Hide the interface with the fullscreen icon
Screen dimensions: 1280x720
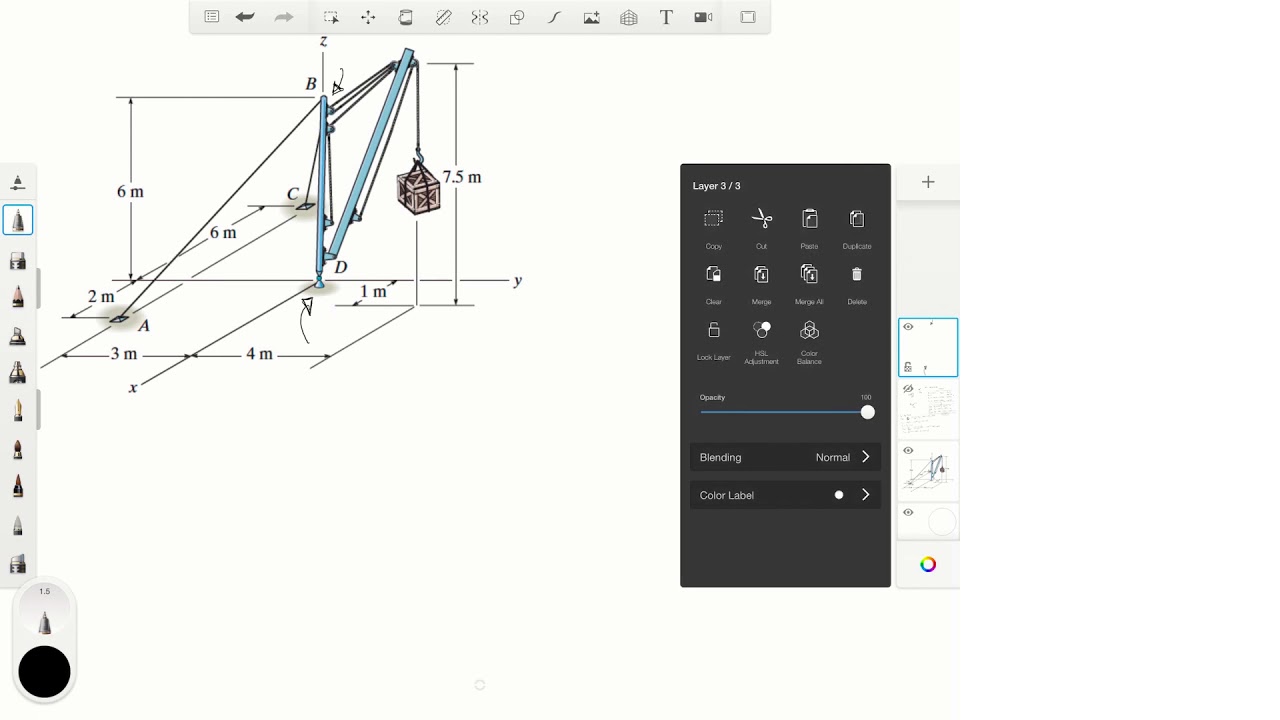point(748,17)
